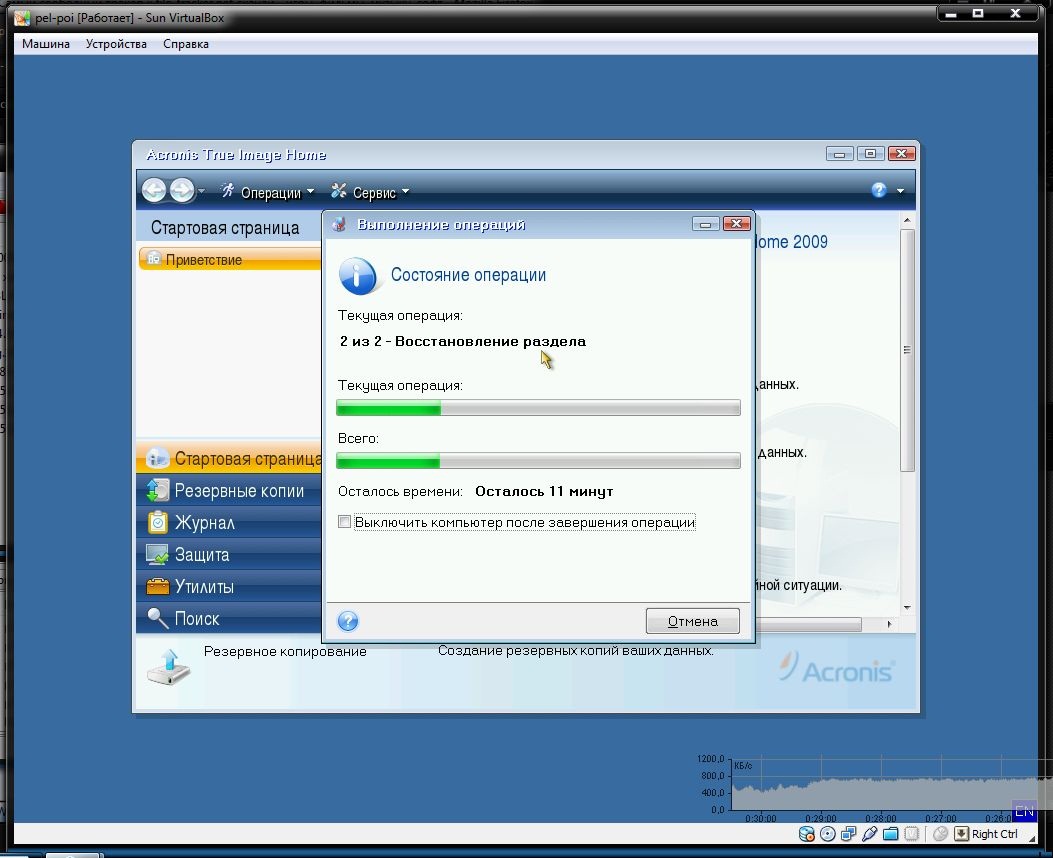Click the Утилиты toolbox icon
Image resolution: width=1053 pixels, height=858 pixels.
(x=158, y=586)
